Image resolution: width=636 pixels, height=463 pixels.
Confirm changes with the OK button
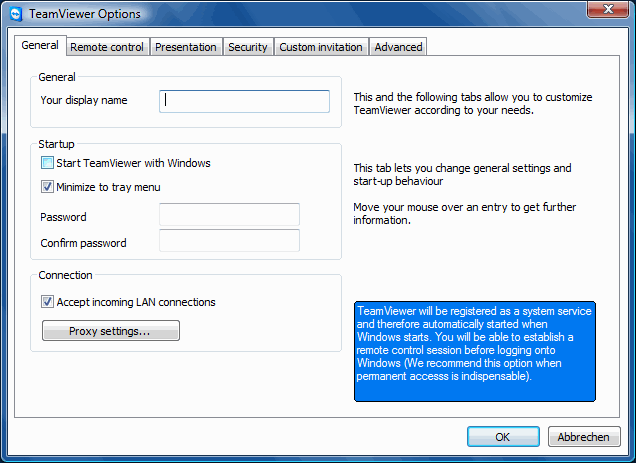point(503,437)
